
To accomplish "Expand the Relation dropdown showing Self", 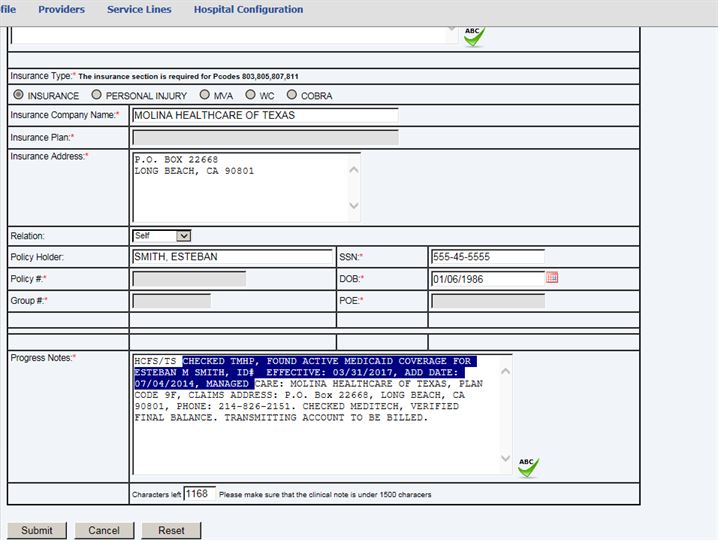I will click(x=161, y=236).
